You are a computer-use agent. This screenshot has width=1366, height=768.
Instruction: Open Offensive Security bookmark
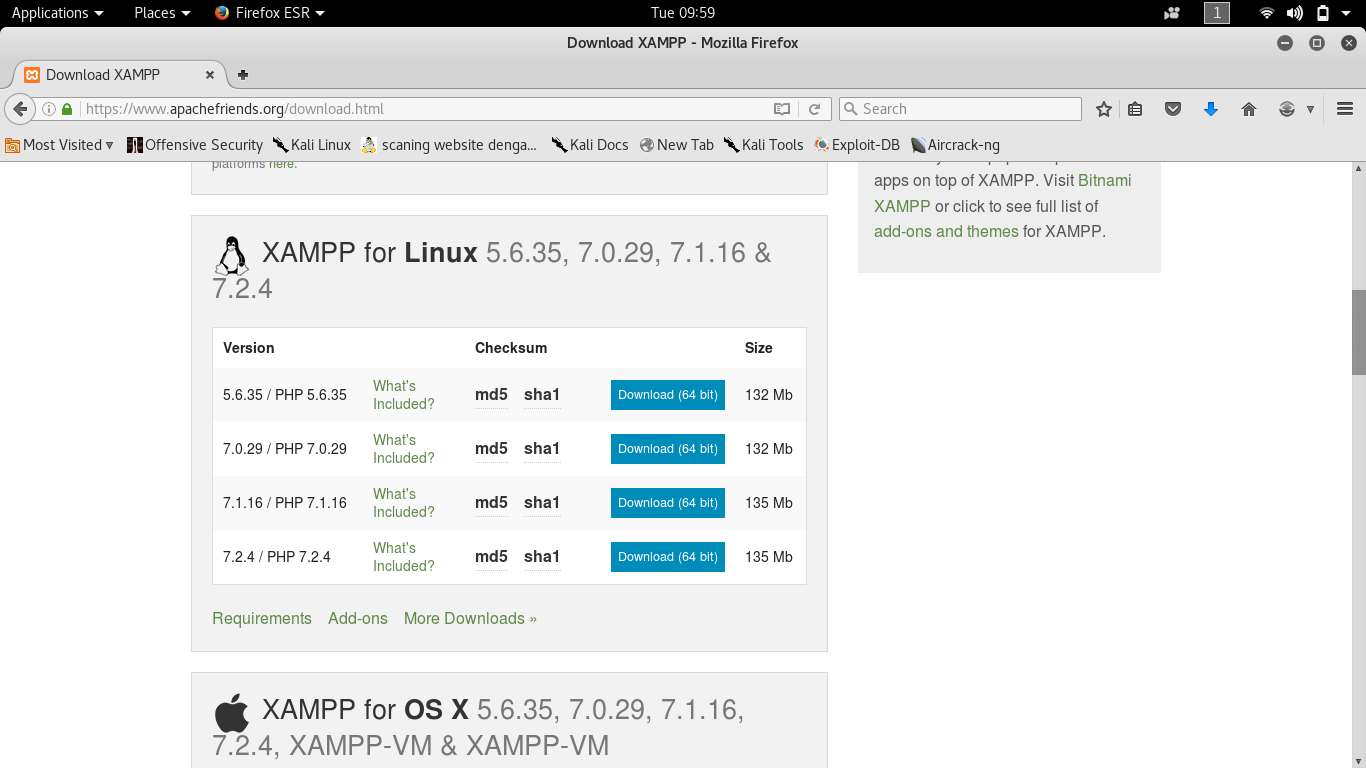(x=195, y=145)
